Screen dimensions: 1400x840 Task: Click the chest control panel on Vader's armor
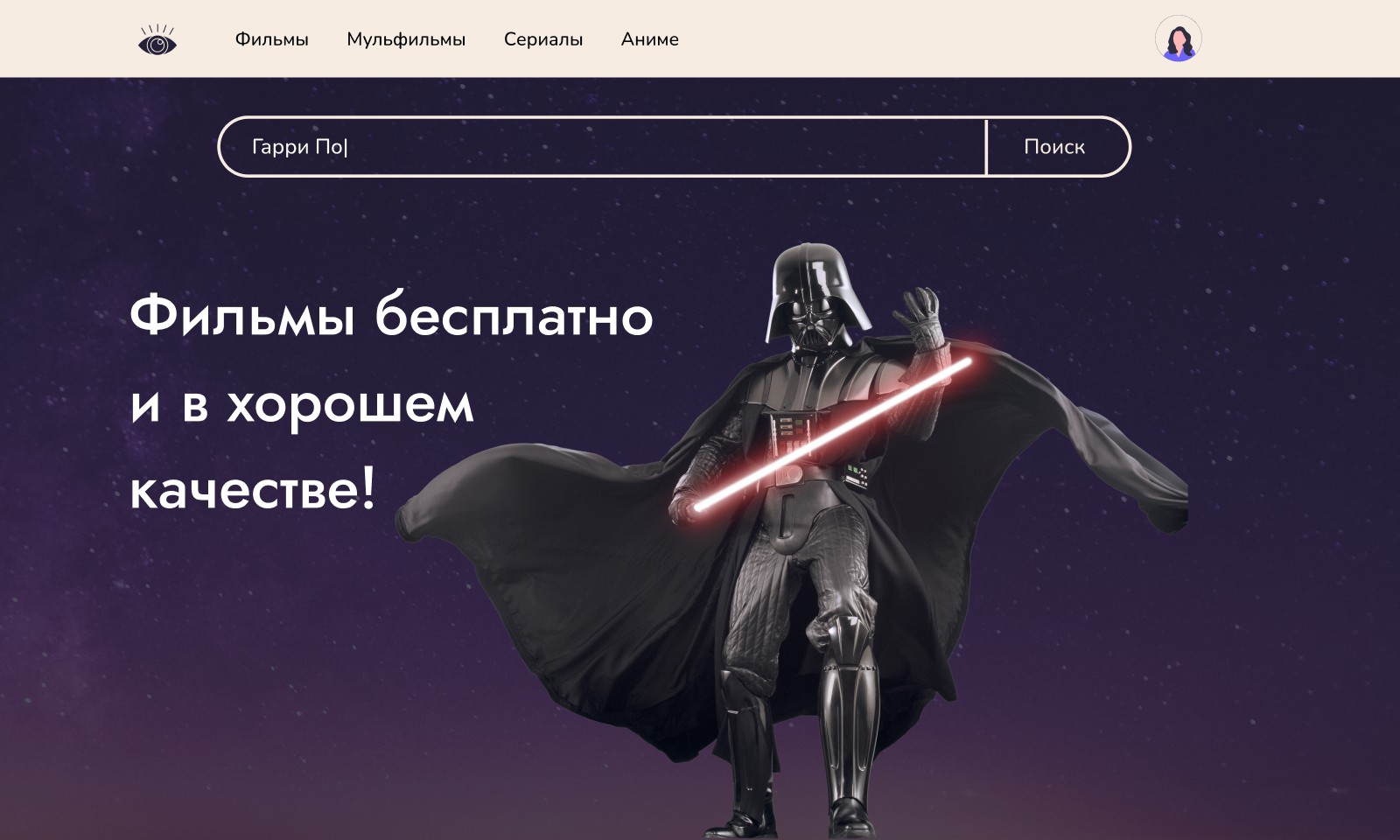[792, 432]
